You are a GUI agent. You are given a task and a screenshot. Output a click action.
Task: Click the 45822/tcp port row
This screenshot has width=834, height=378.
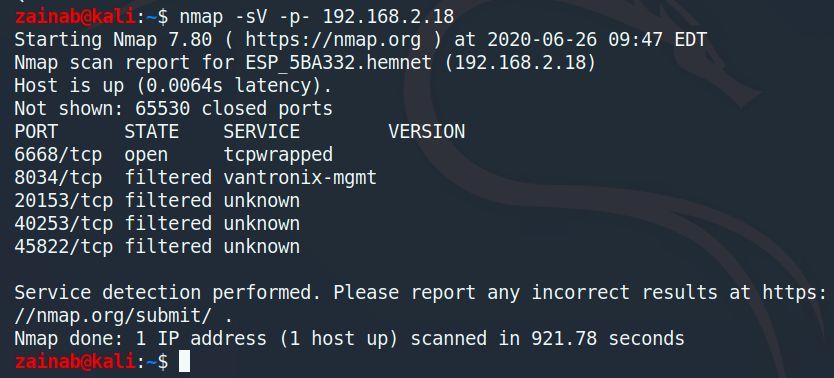click(157, 247)
